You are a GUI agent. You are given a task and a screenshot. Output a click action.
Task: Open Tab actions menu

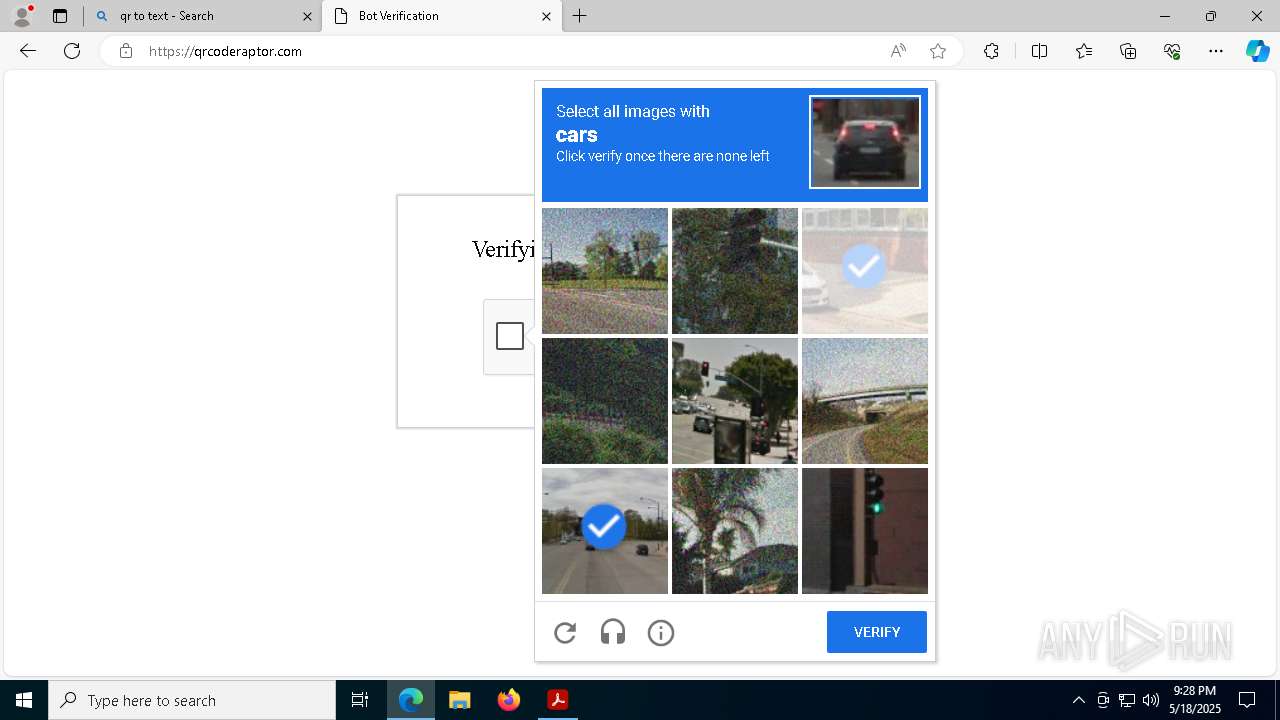click(60, 16)
